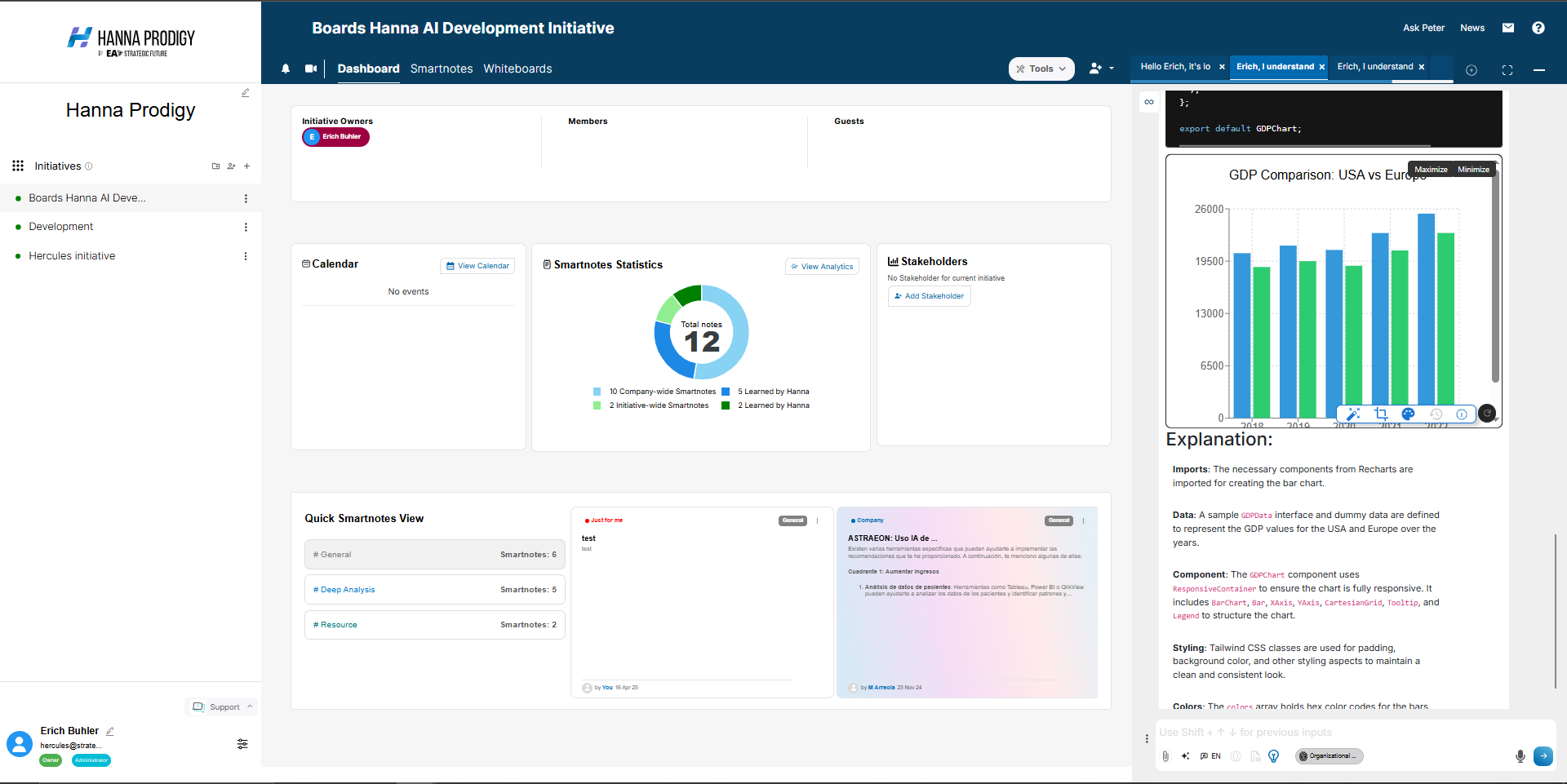Open options menu for Development initiative

coord(246,227)
